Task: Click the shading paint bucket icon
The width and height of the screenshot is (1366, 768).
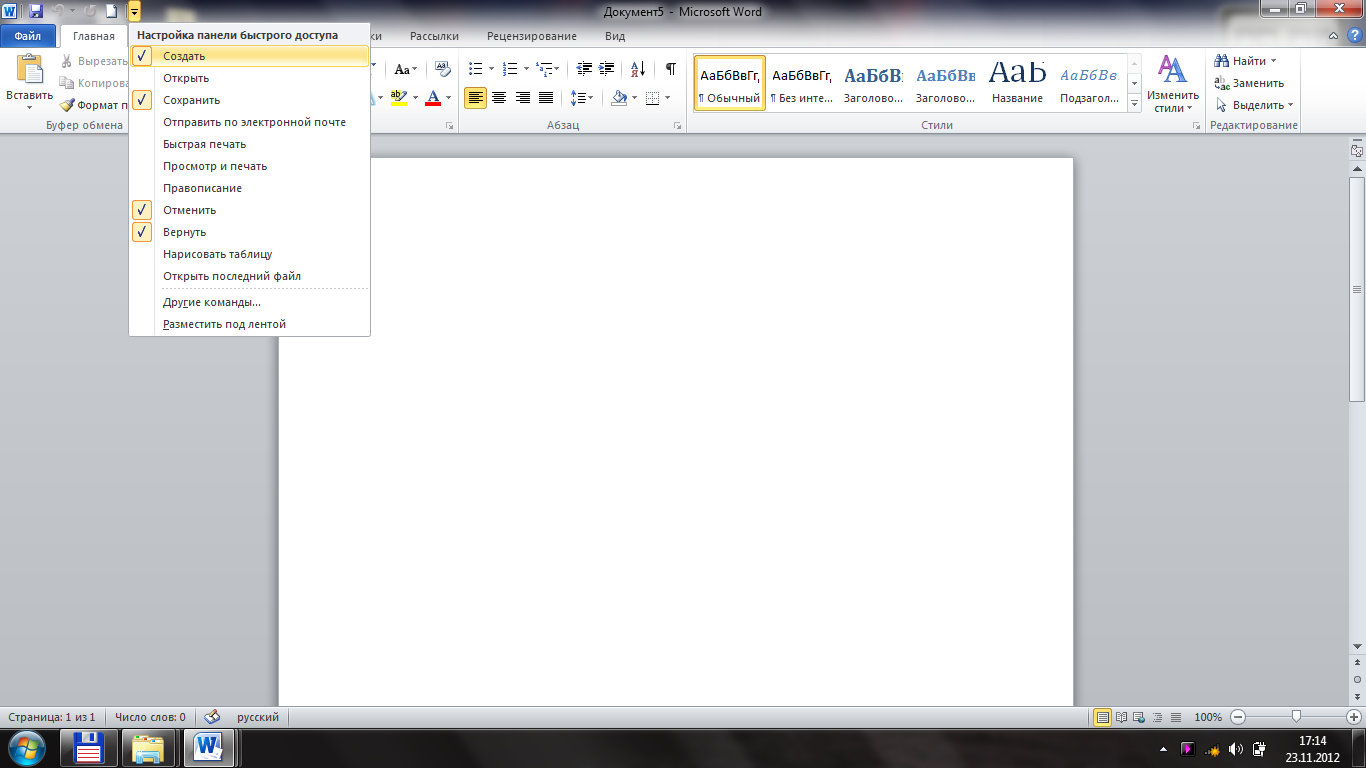Action: coord(619,98)
